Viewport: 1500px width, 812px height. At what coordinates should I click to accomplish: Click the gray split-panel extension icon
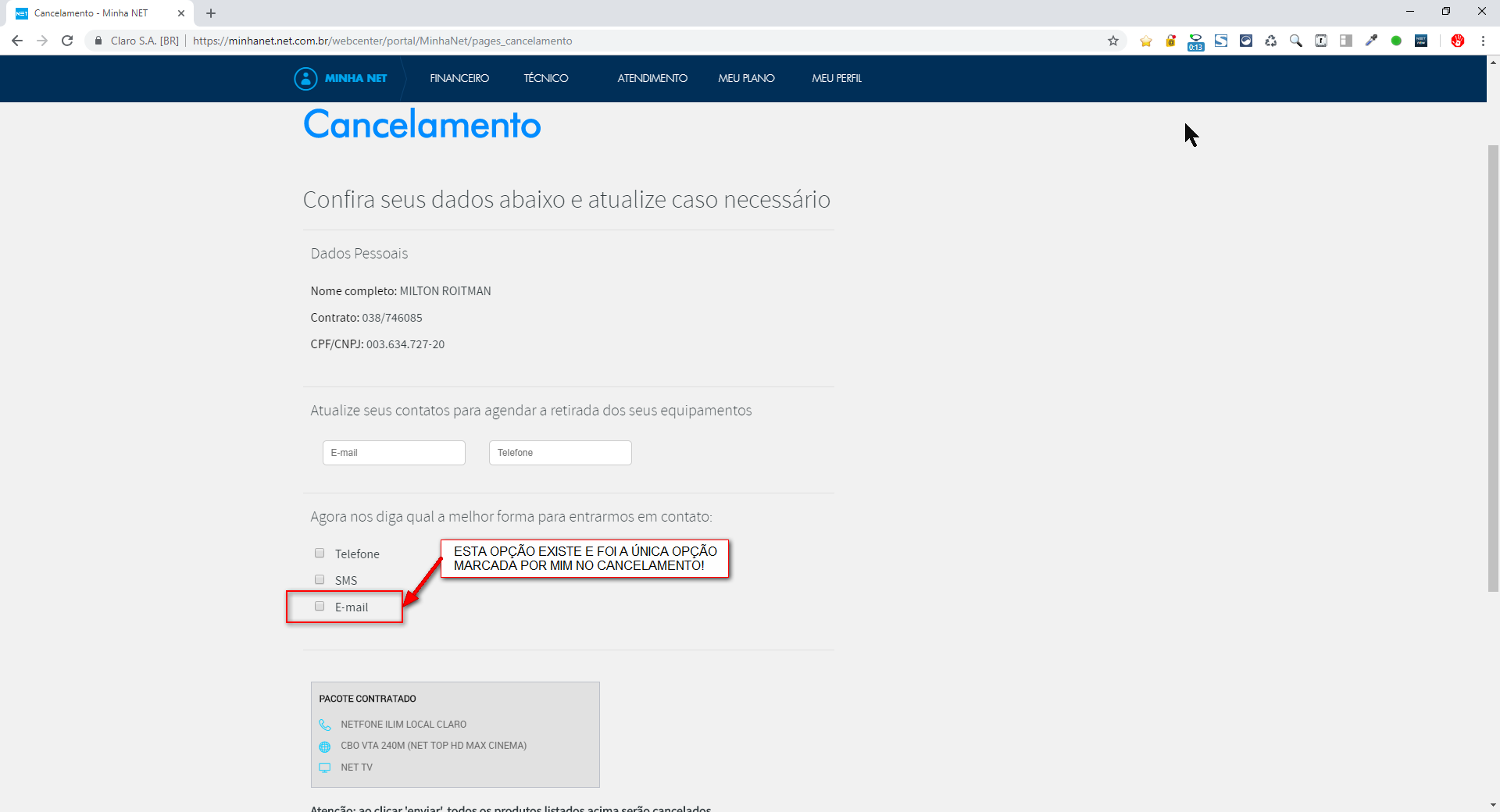click(1346, 41)
